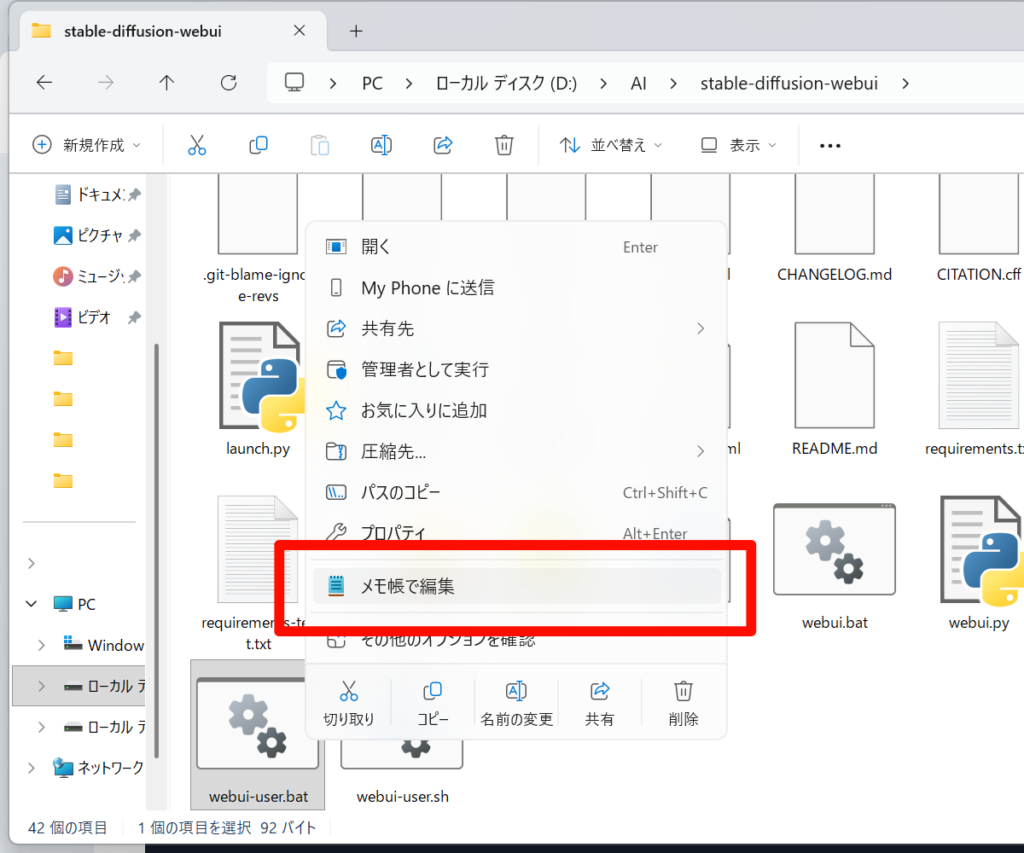Click the Share icon in toolbar

pyautogui.click(x=443, y=145)
